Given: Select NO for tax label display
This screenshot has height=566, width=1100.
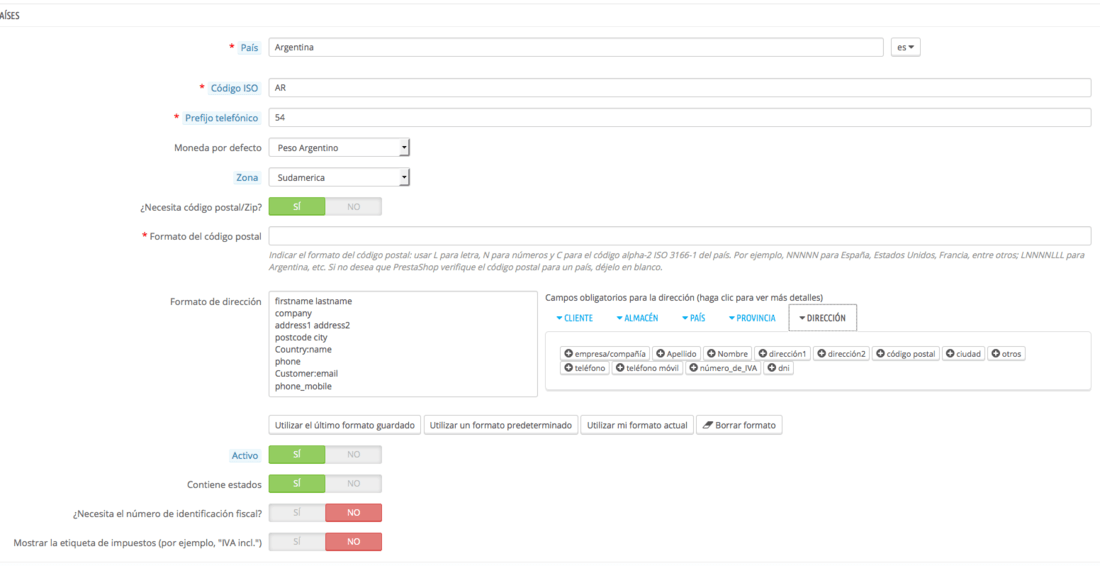Looking at the screenshot, I should (354, 542).
